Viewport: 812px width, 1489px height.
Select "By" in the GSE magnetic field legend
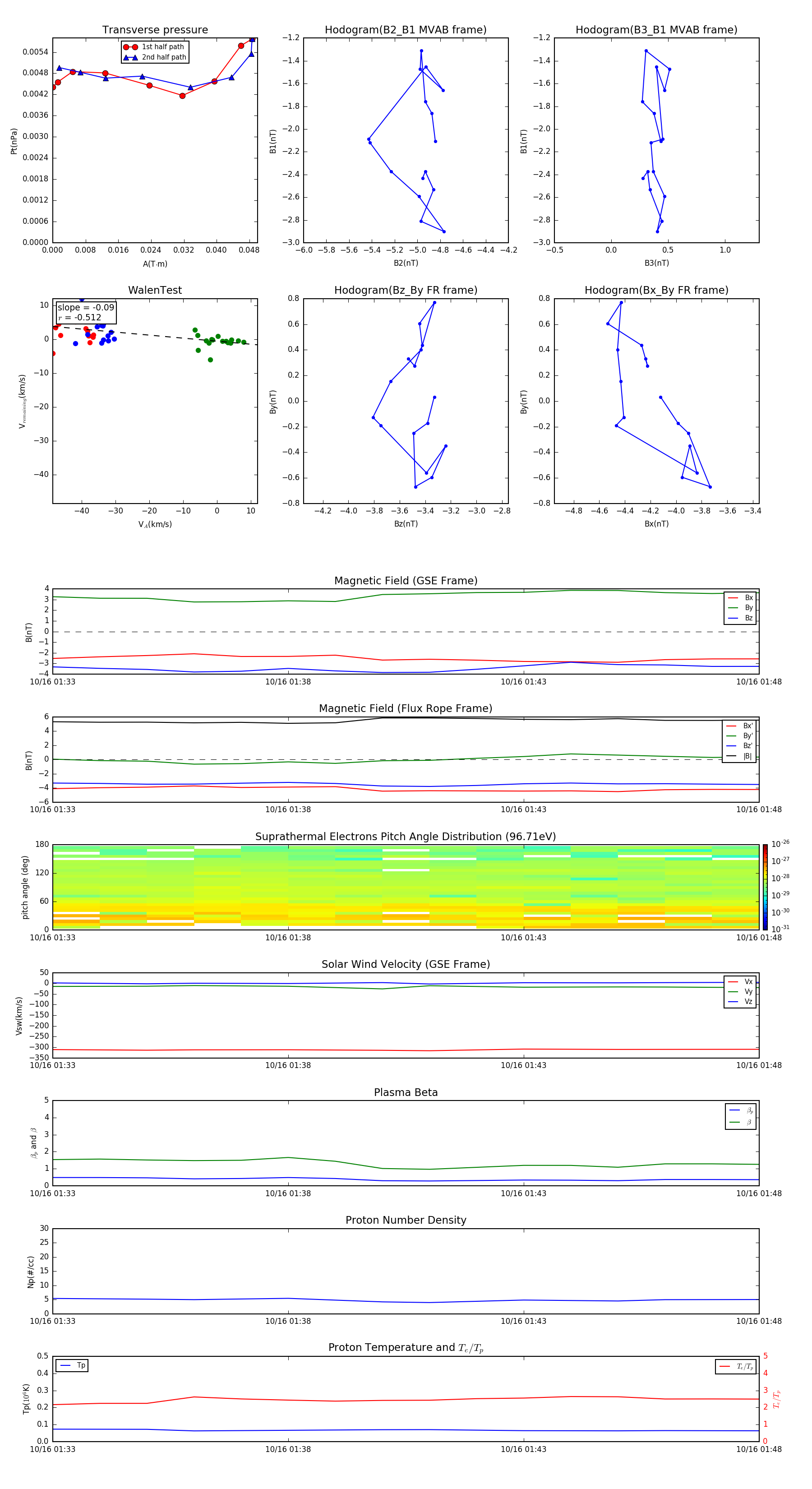point(740,607)
